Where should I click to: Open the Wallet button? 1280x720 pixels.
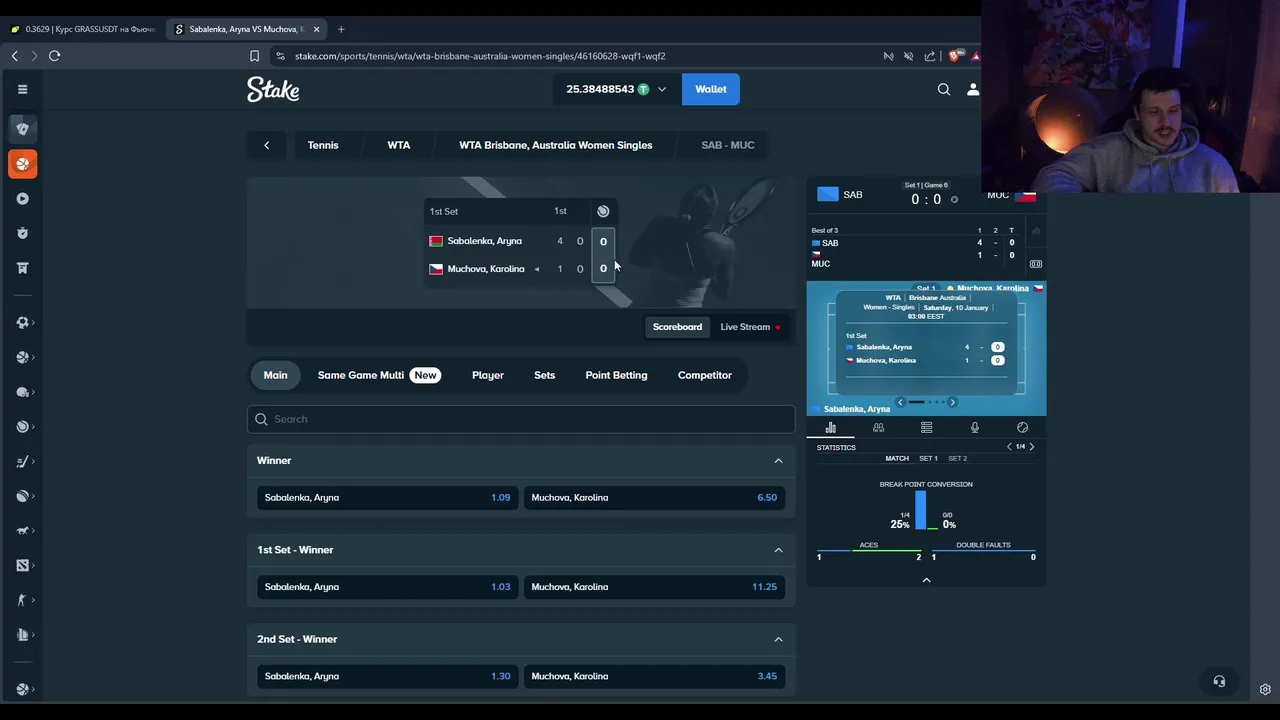711,89
